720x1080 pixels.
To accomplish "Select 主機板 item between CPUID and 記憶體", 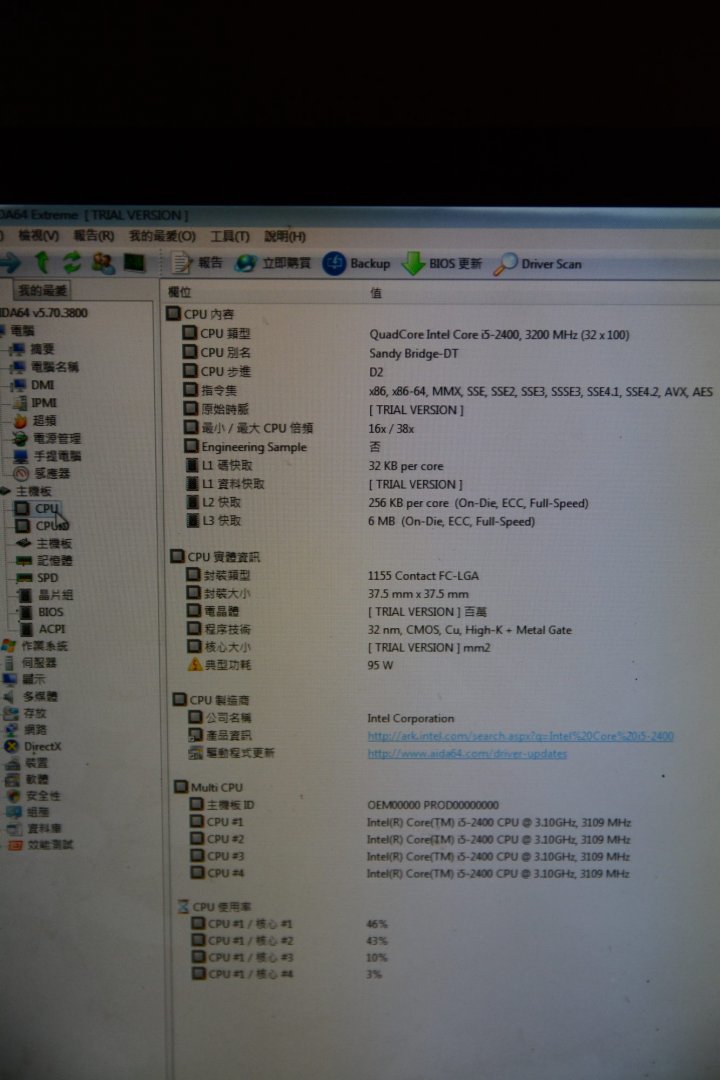I will point(45,543).
